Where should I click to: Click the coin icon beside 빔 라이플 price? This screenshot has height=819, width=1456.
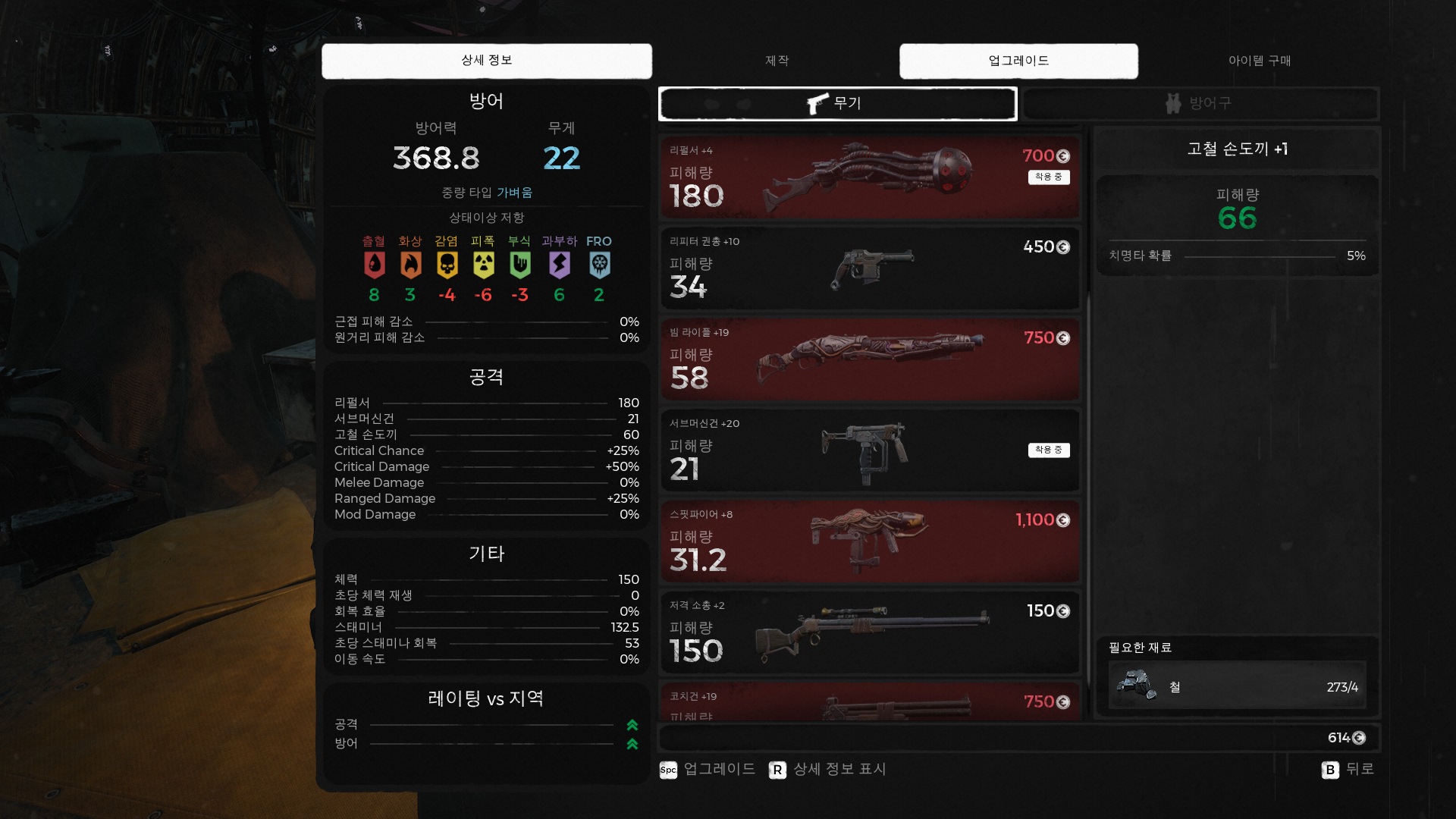click(x=1063, y=338)
